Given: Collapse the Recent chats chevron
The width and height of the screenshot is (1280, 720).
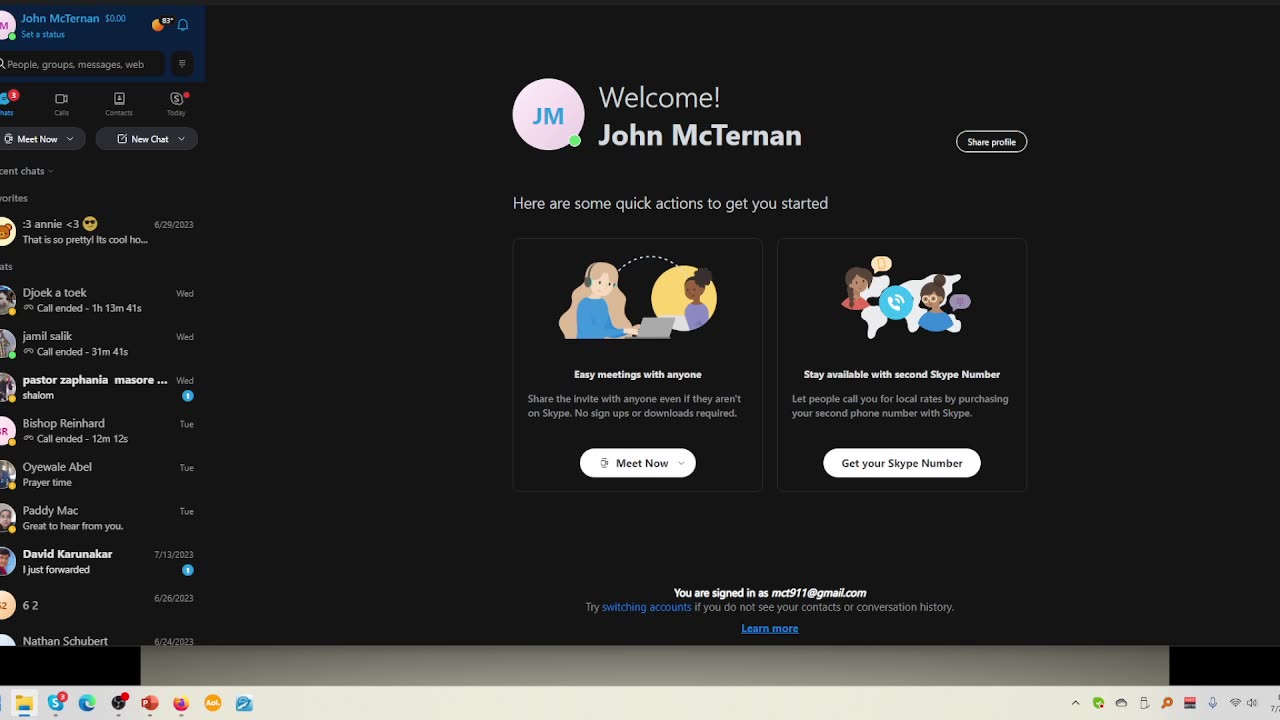Looking at the screenshot, I should (51, 171).
